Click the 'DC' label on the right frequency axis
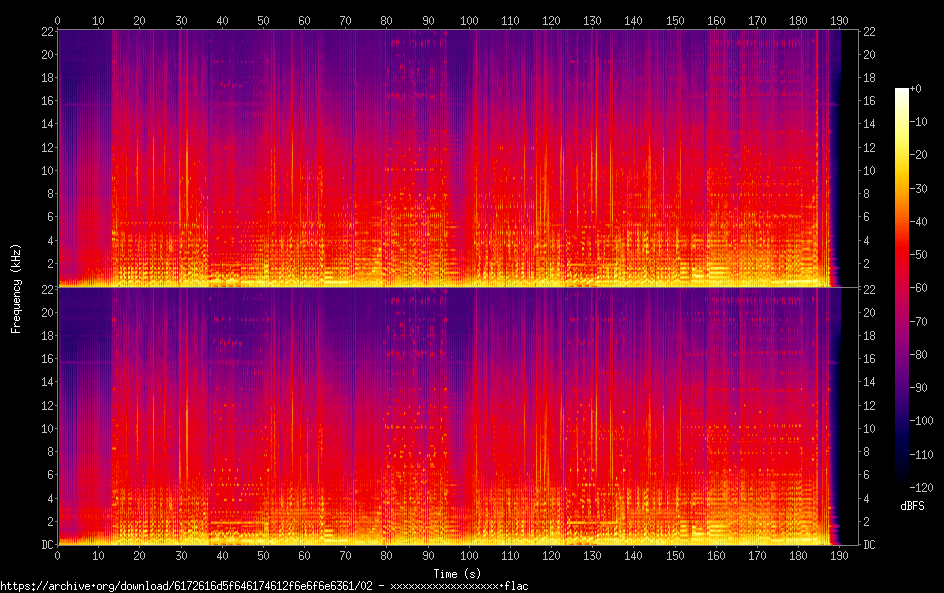Viewport: 944px width, 593px height. click(870, 544)
